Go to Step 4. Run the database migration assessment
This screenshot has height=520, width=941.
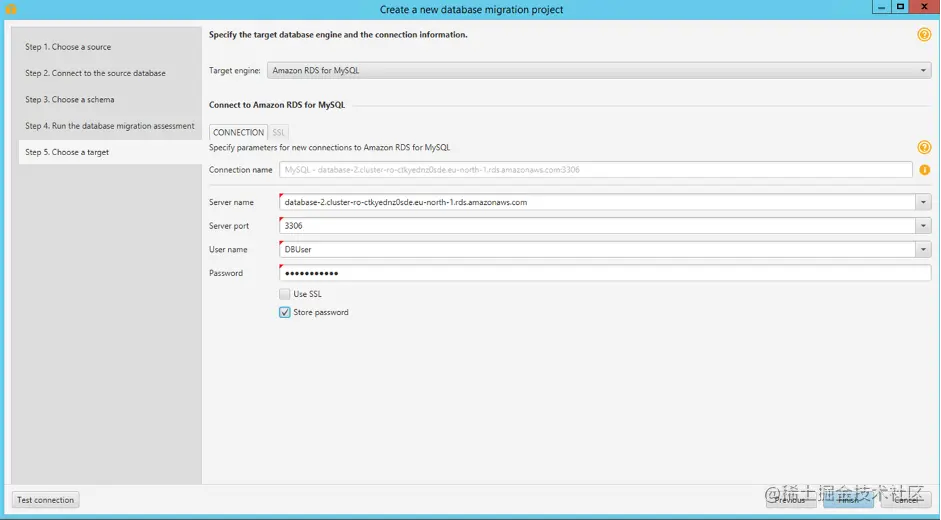coord(110,126)
